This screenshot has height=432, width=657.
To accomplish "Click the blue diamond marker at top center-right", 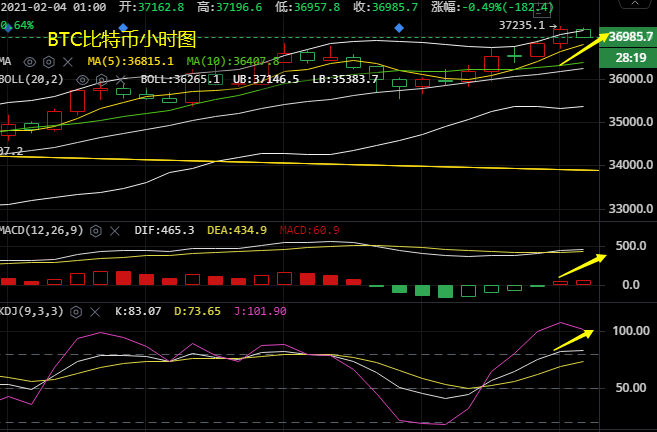I will point(399,27).
